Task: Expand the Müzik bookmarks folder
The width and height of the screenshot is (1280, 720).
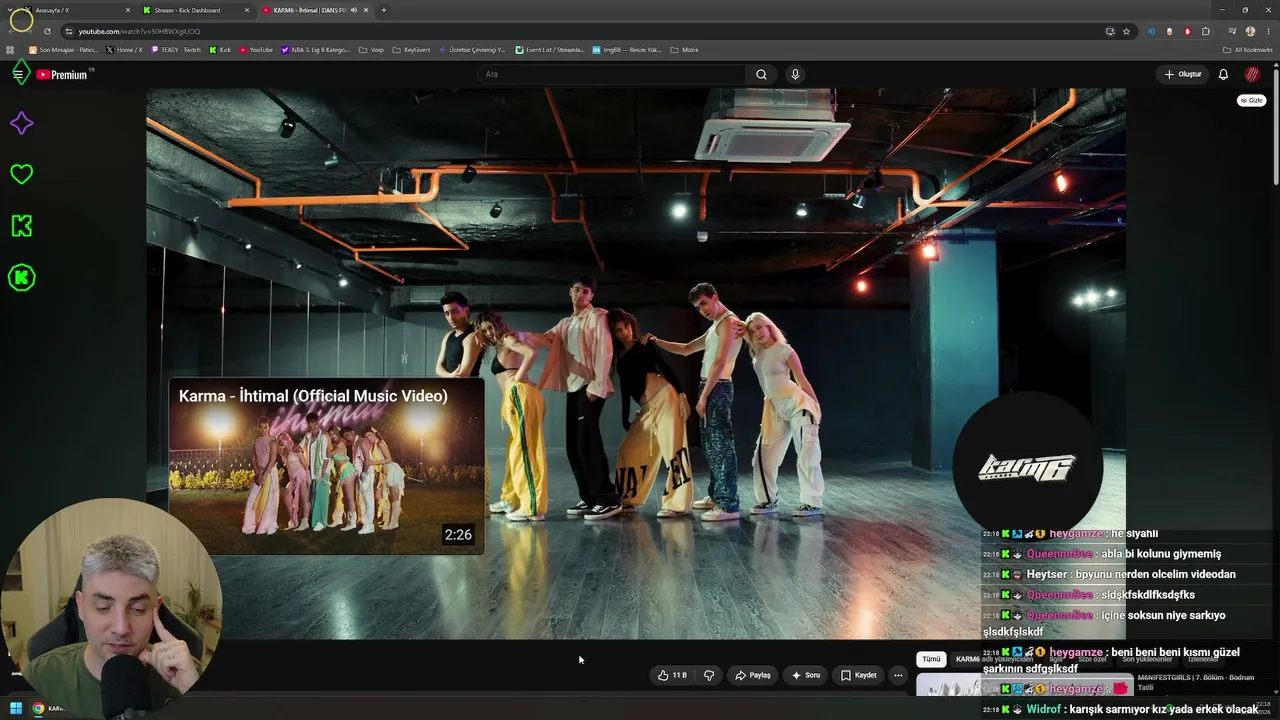Action: pyautogui.click(x=684, y=50)
